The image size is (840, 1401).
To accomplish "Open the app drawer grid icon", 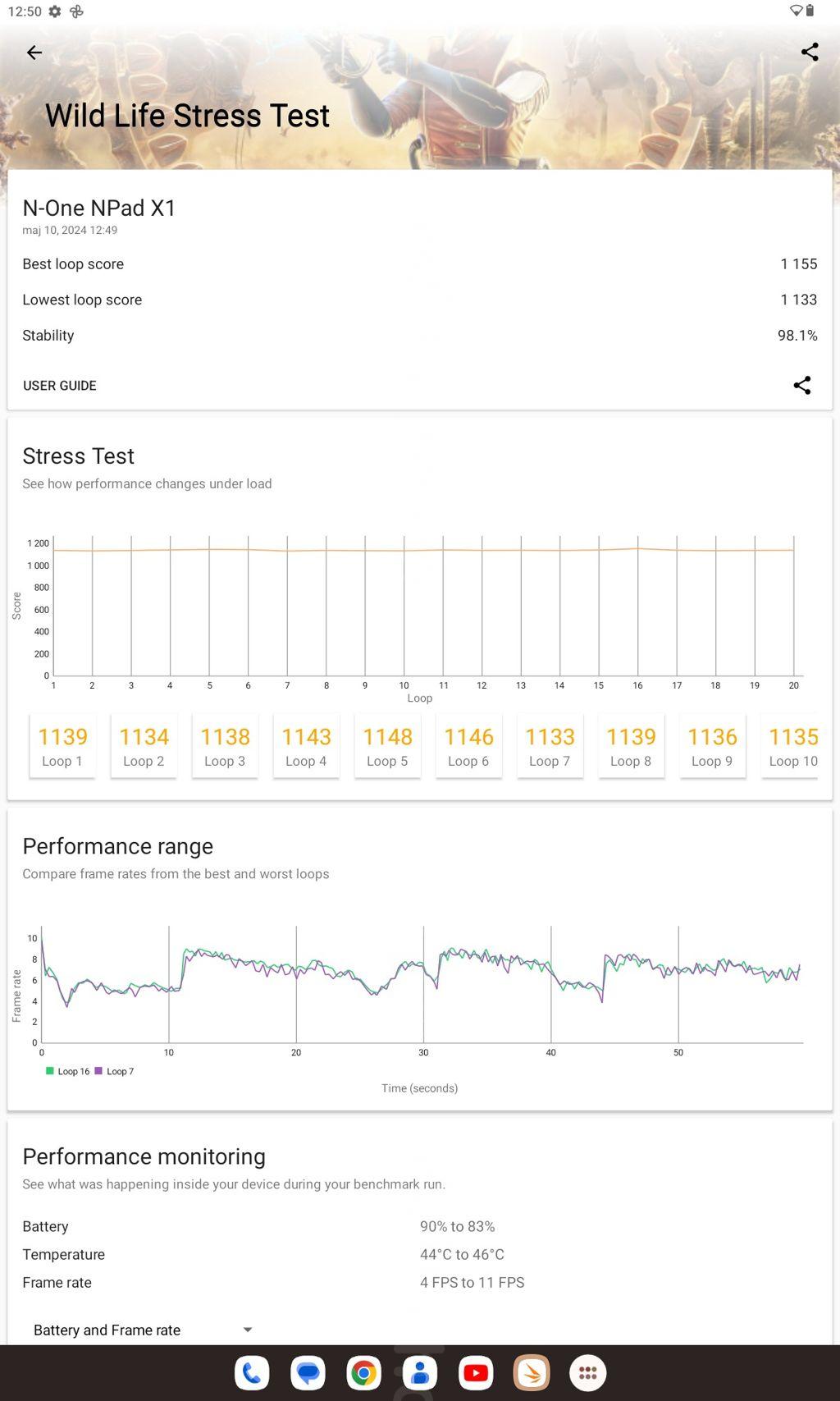I will 587,1372.
